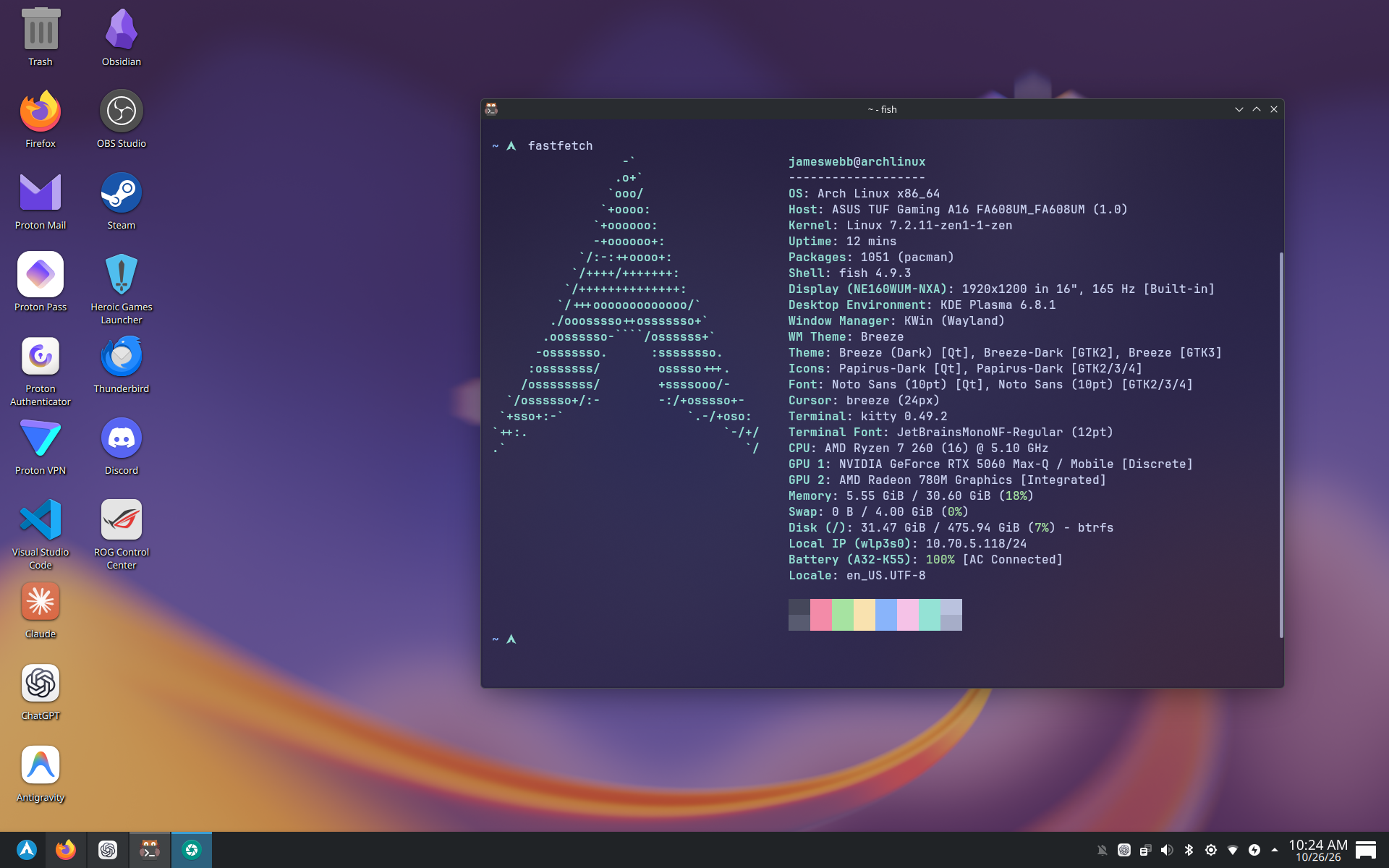Open Wi-Fi networks from tray

click(1232, 850)
